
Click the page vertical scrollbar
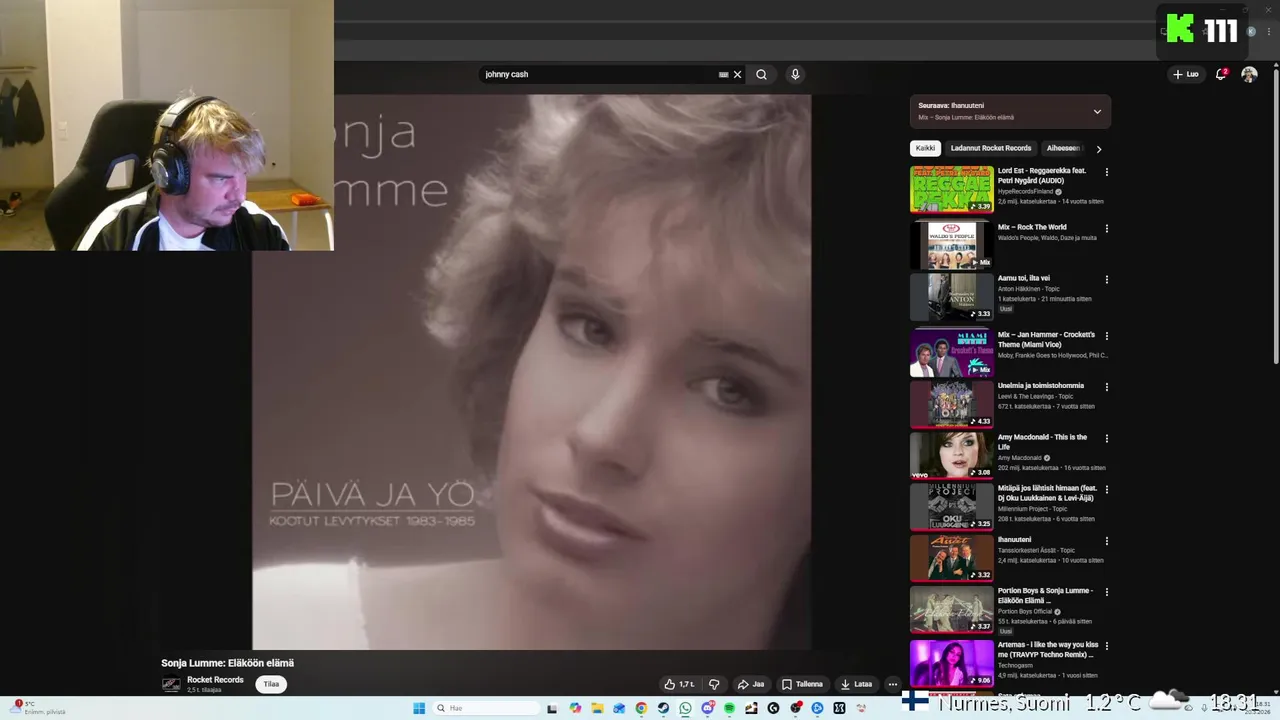(1274, 215)
